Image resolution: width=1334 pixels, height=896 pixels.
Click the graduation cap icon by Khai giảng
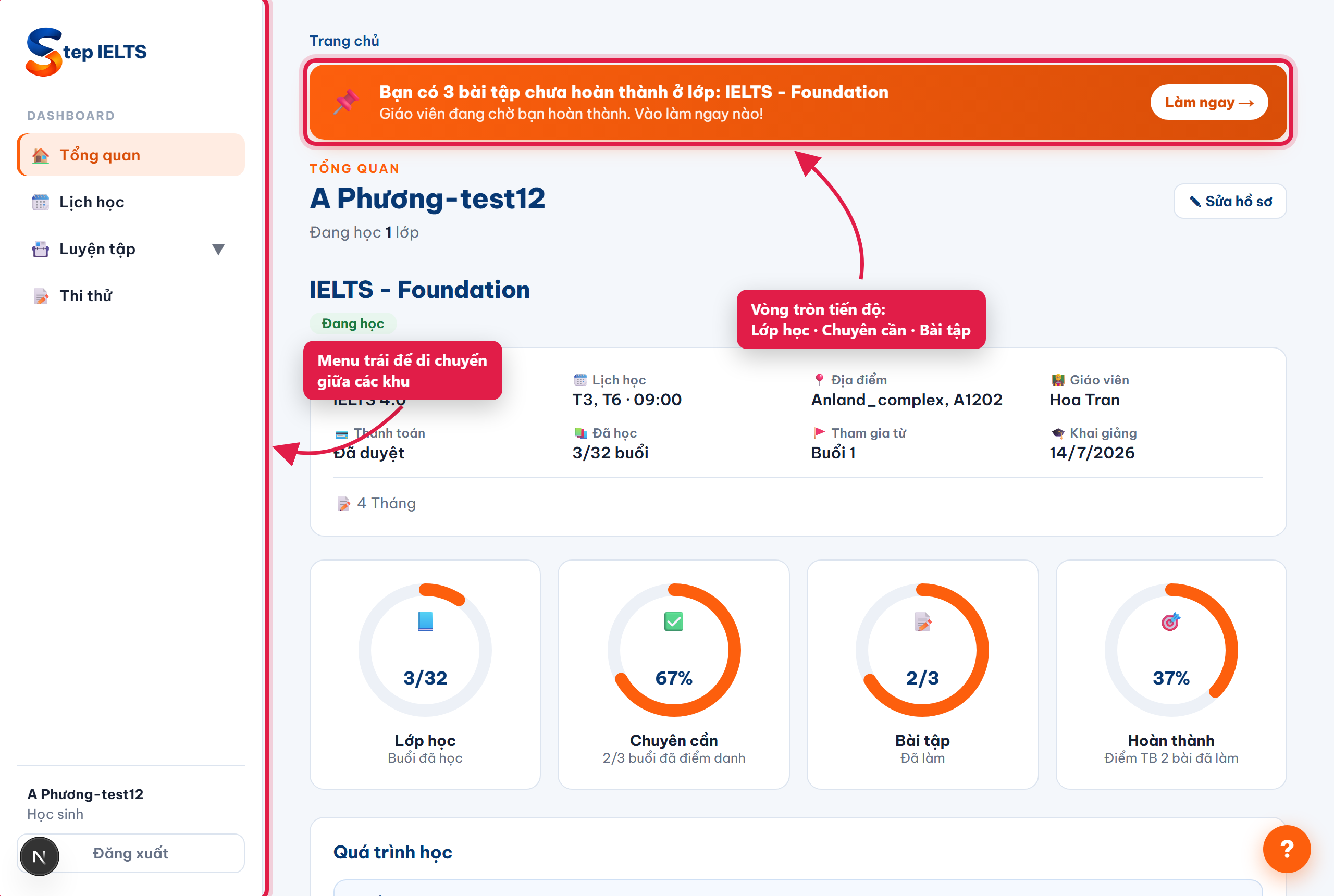coord(1057,433)
